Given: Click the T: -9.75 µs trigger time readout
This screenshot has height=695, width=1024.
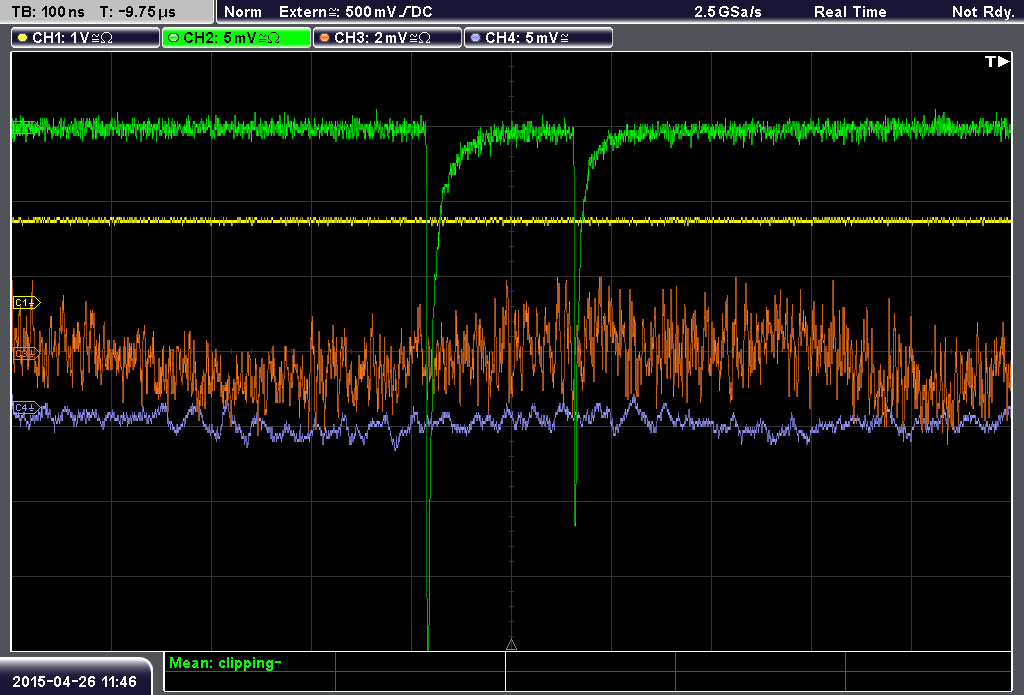Looking at the screenshot, I should point(137,12).
